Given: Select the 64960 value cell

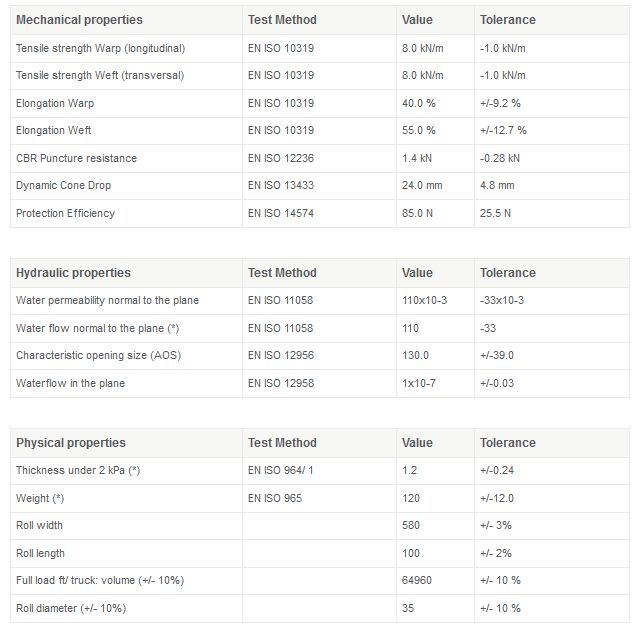Looking at the screenshot, I should (416, 580).
